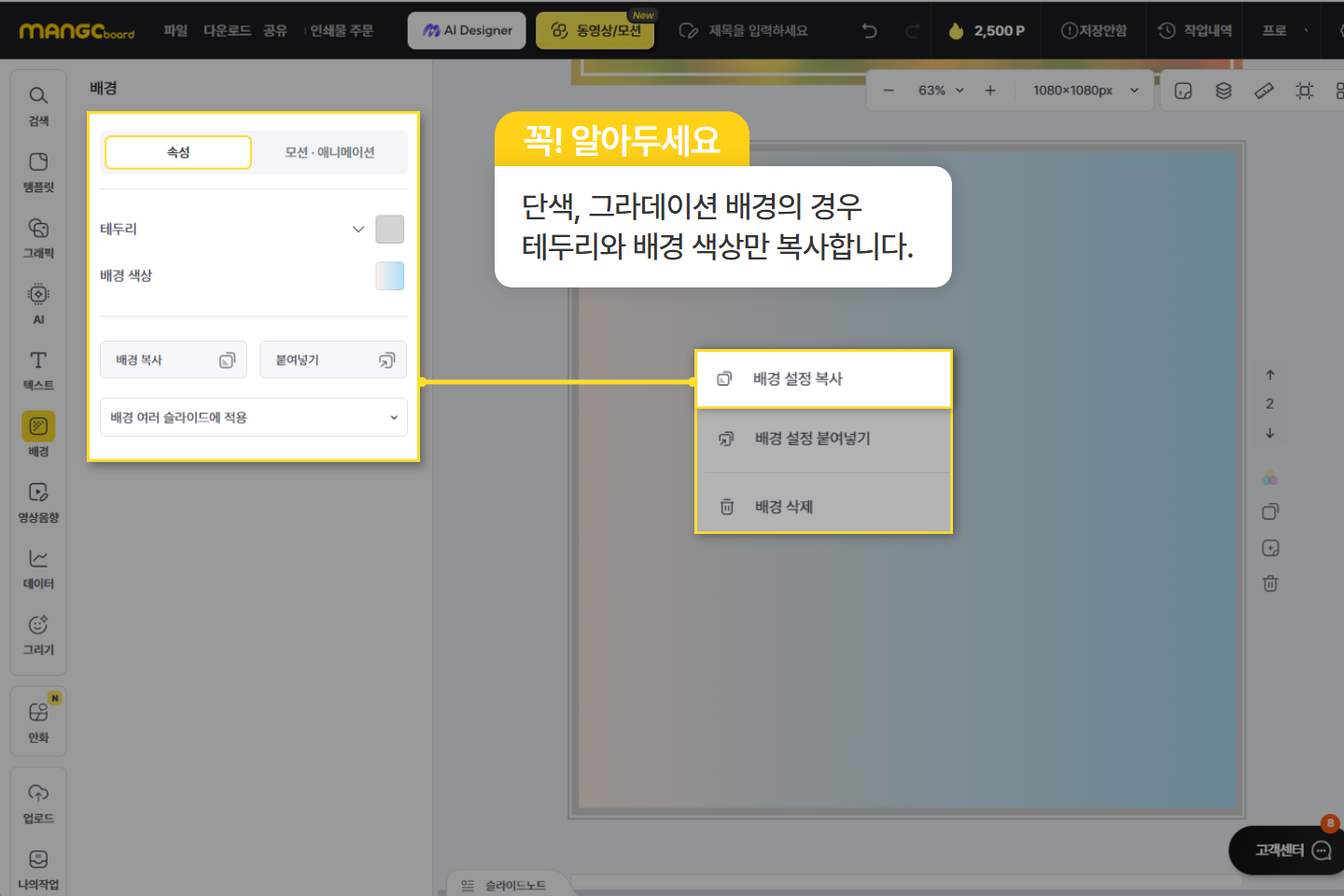1344x896 pixels.
Task: Move slide down with the arrow
Action: point(1270,433)
